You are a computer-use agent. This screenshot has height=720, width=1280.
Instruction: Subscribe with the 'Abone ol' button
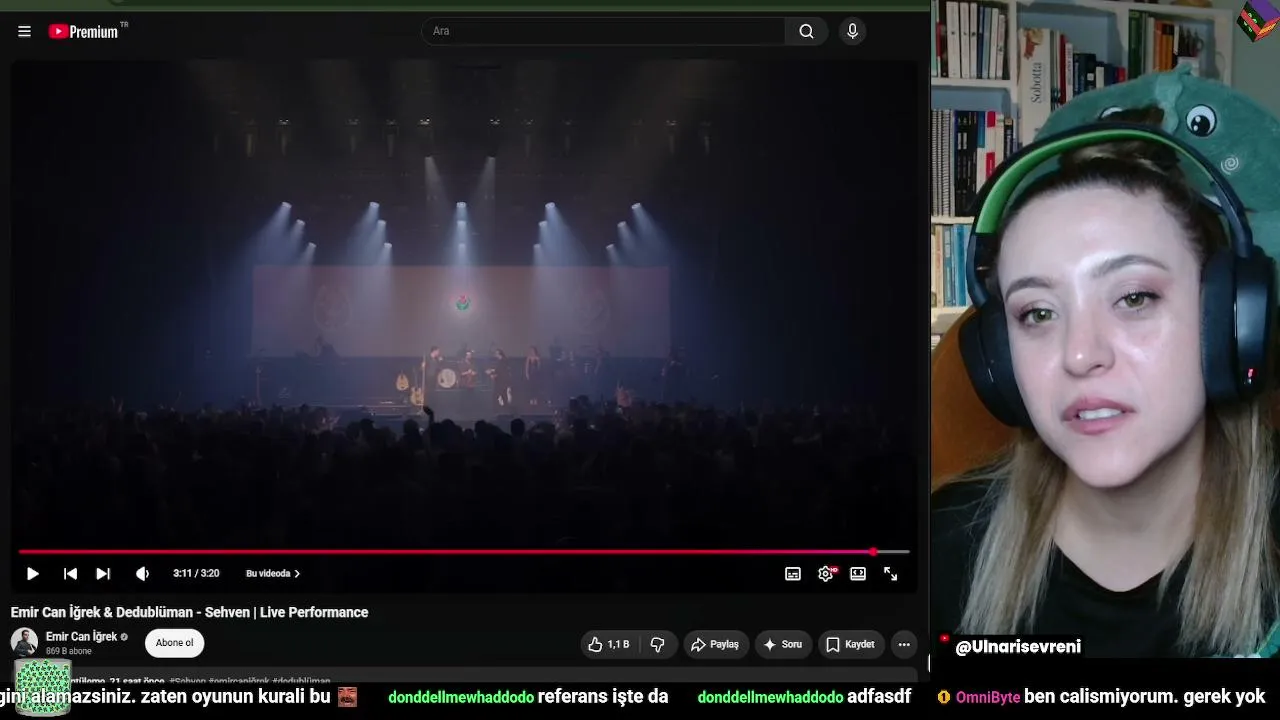click(175, 643)
